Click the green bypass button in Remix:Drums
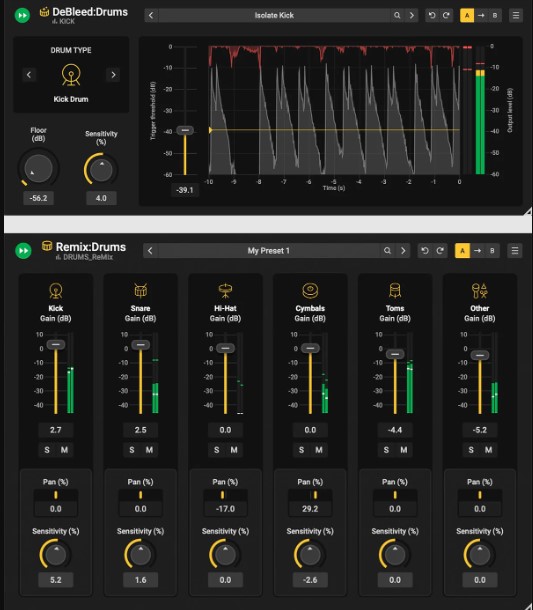The image size is (533, 610). click(23, 251)
